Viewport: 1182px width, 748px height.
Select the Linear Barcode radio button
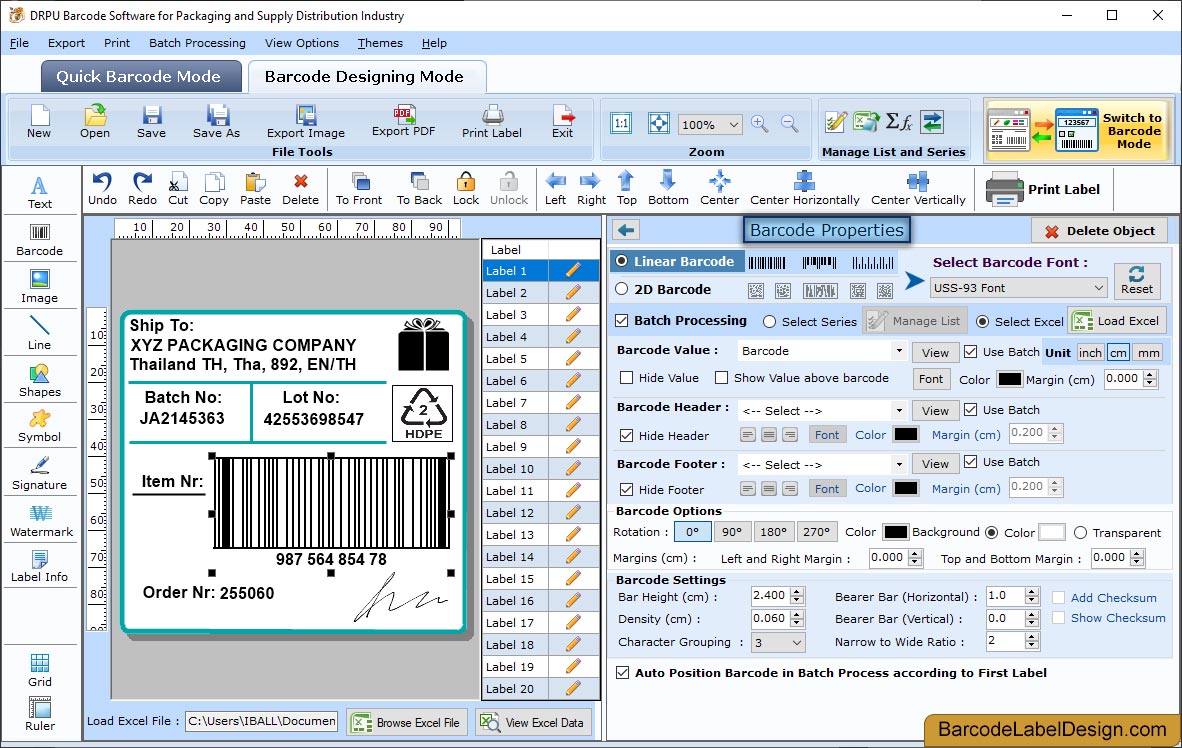[621, 261]
